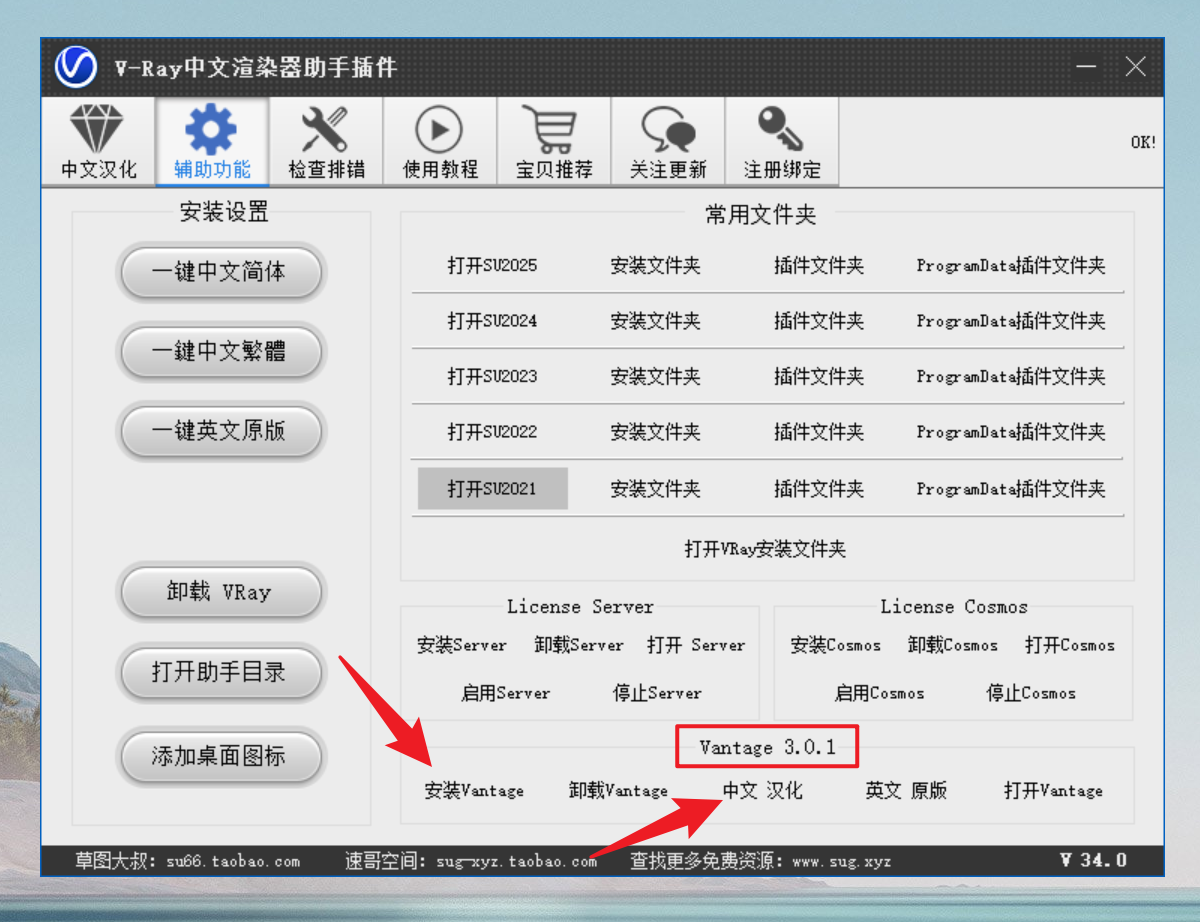Open ProgramData插件文件夹 in the SU2021 row
This screenshot has height=922, width=1200.
[1011, 489]
